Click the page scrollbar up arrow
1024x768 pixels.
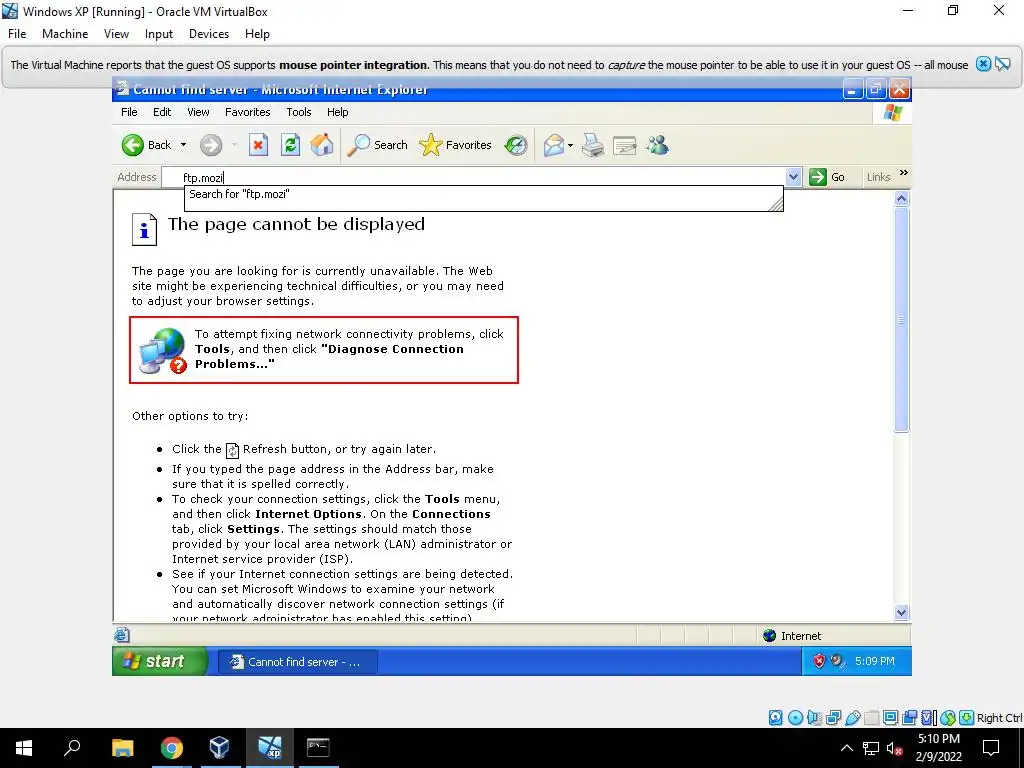pos(902,199)
